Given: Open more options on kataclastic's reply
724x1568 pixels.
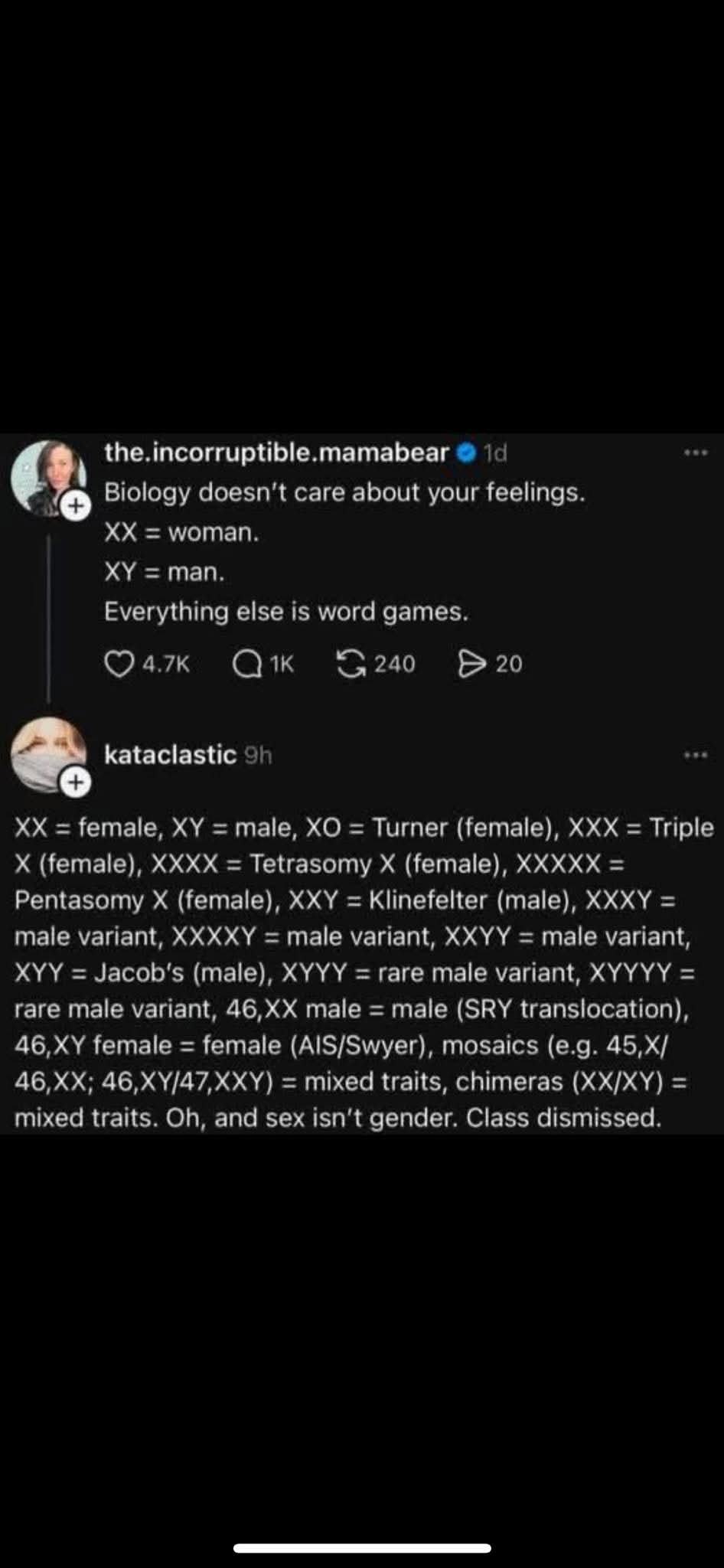Looking at the screenshot, I should coord(695,756).
